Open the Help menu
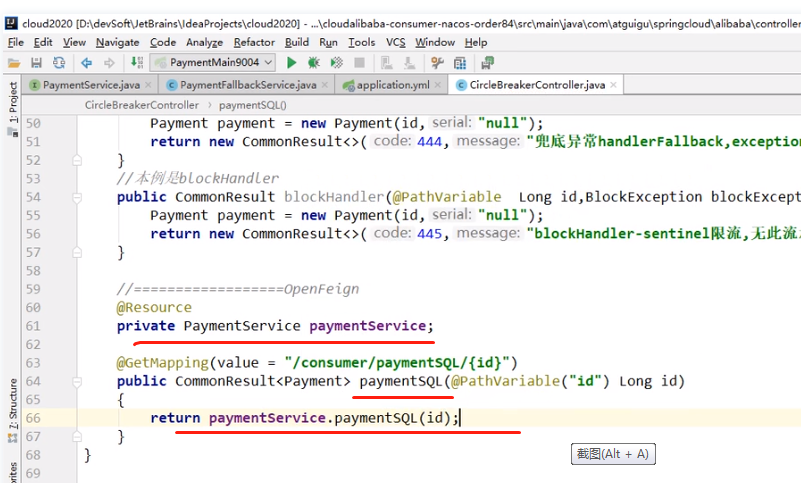The height and width of the screenshot is (483, 801). [476, 42]
